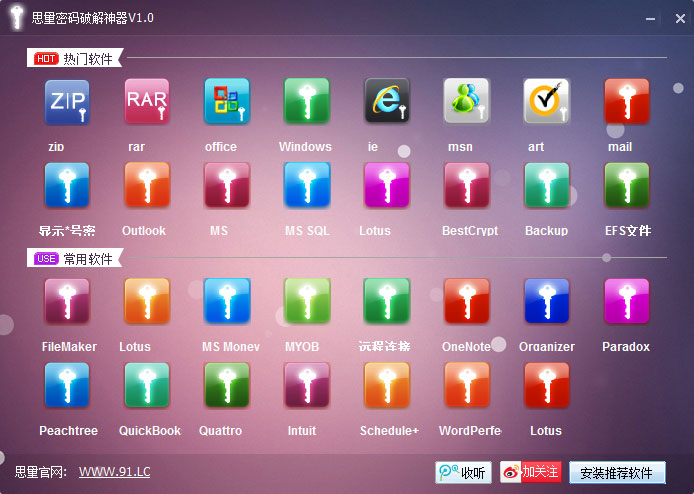
Task: Click the red mail key icon
Action: 627,101
